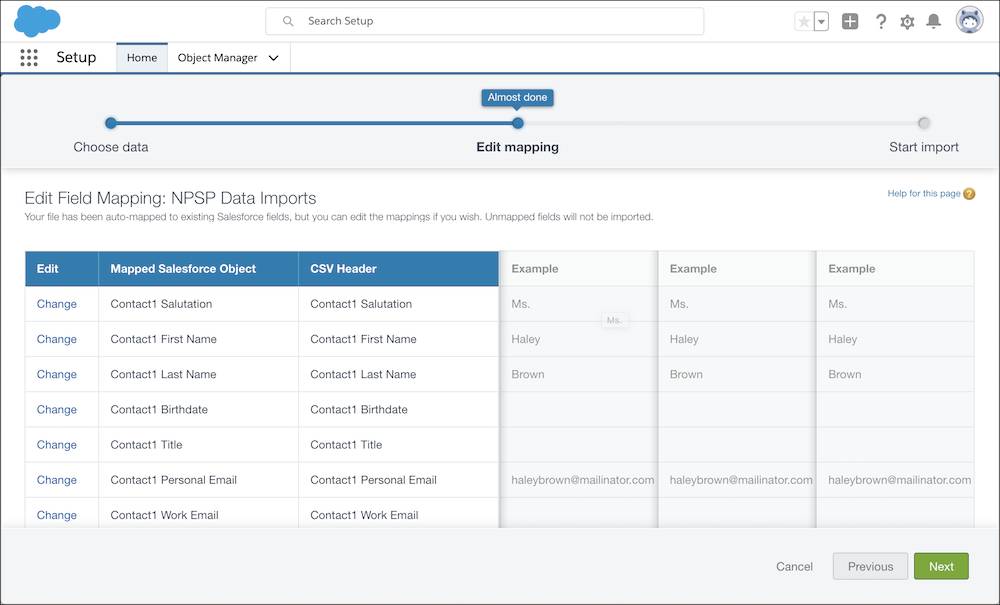Open the favorites list dropdown arrow

coord(821,21)
